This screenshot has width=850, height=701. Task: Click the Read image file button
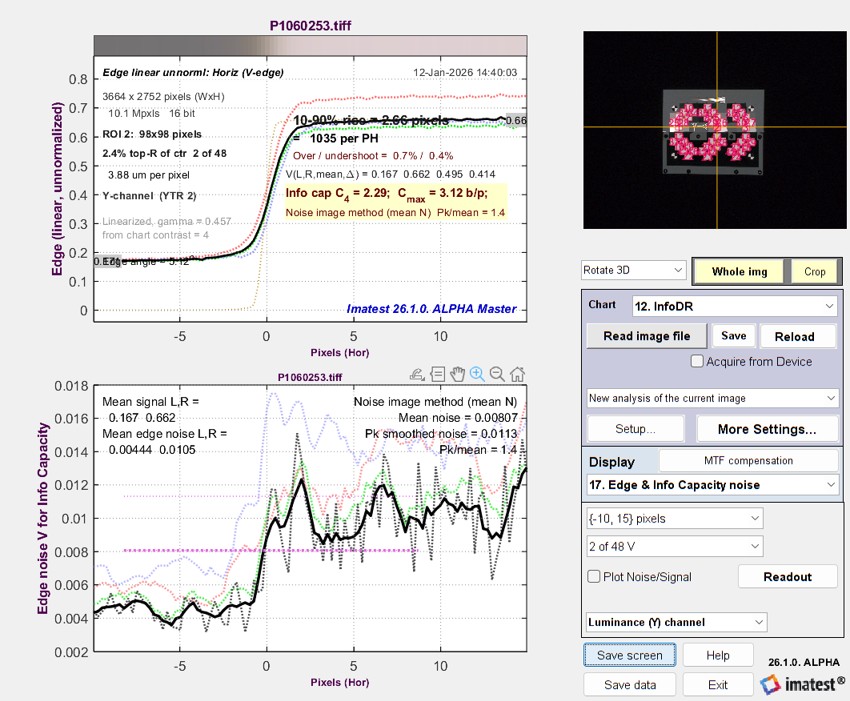pos(646,336)
